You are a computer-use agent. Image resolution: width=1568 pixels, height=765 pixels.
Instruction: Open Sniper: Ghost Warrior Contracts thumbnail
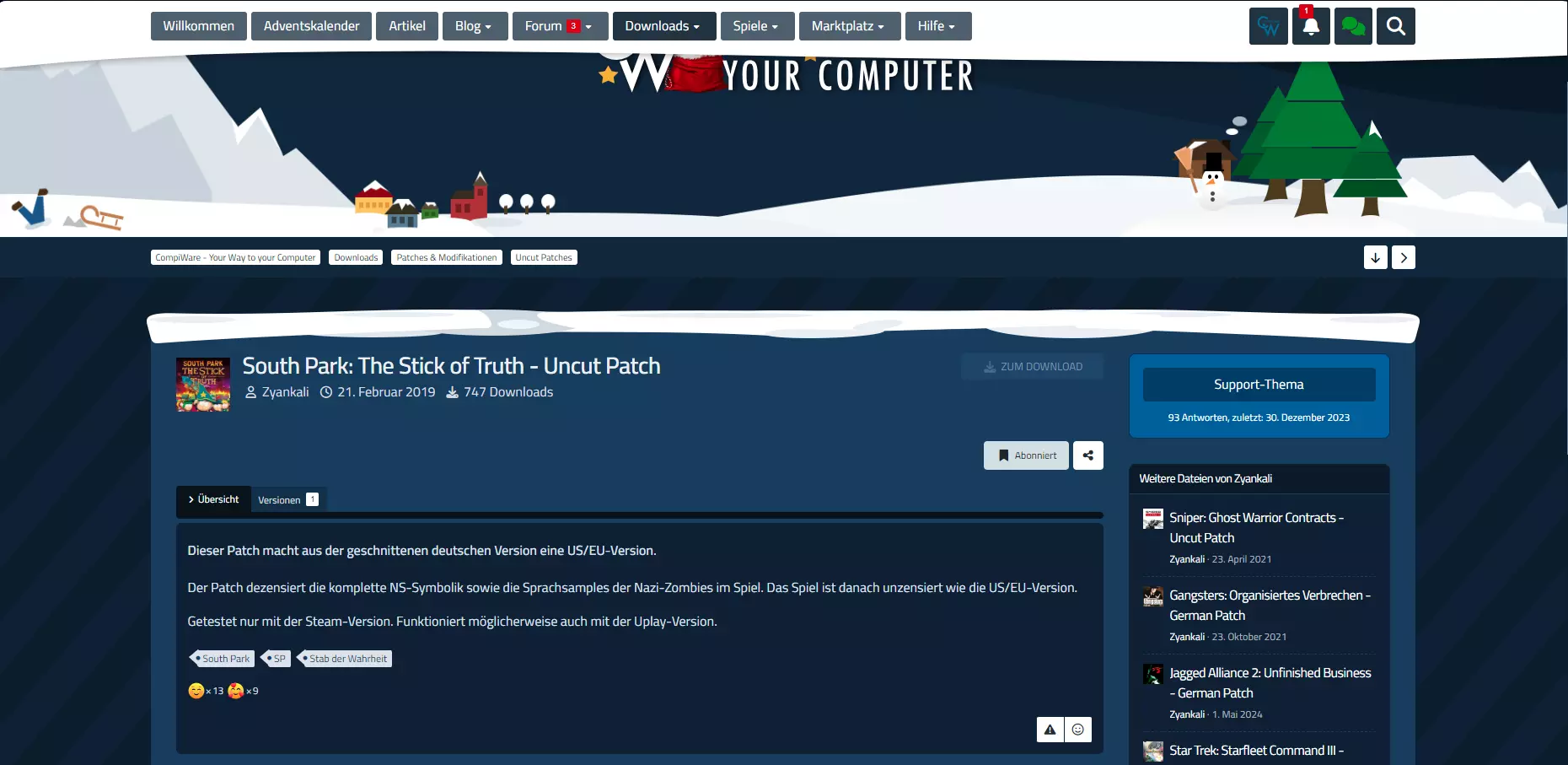click(1153, 519)
